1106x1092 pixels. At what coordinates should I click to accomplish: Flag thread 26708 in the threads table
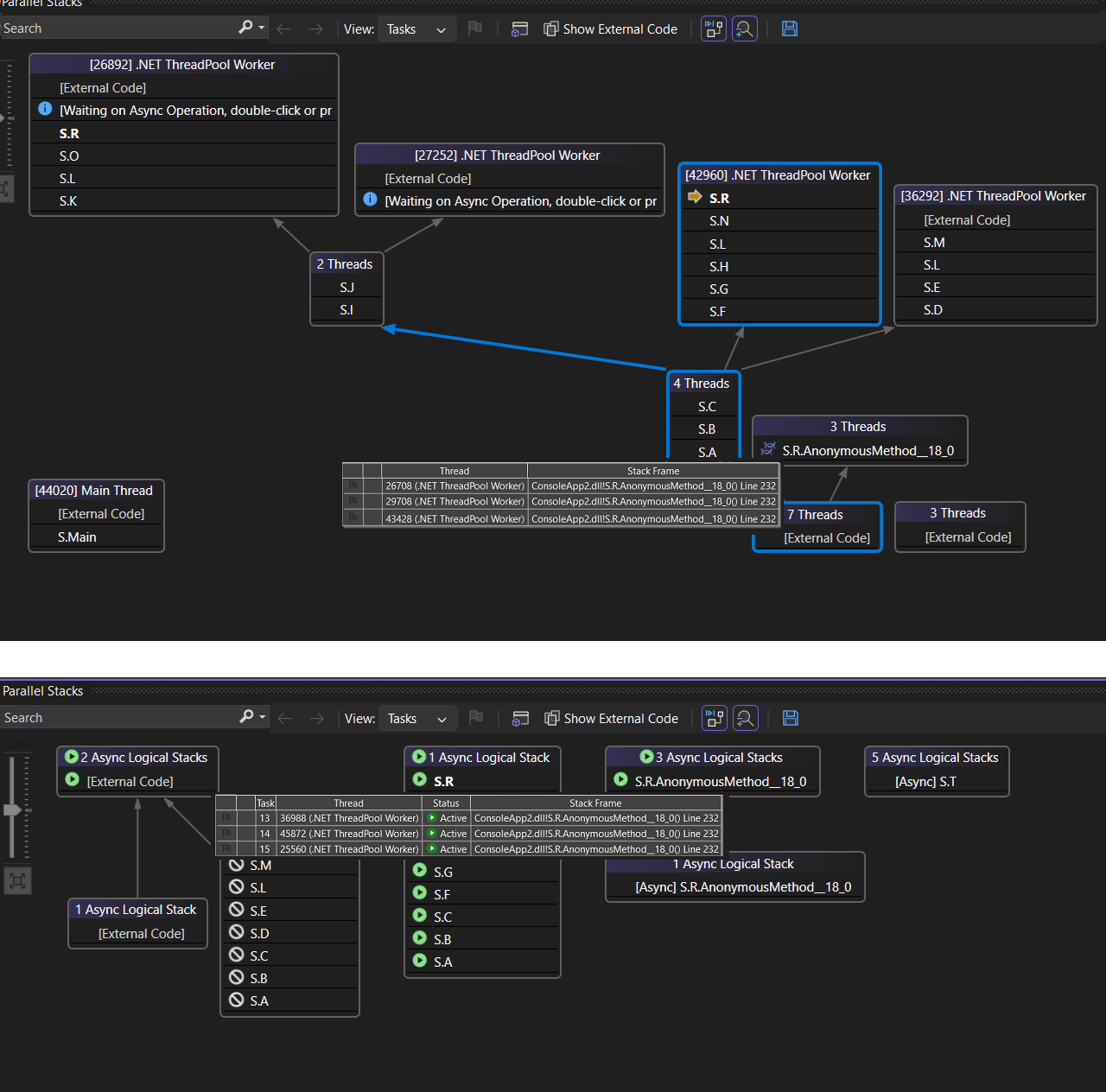tap(353, 486)
